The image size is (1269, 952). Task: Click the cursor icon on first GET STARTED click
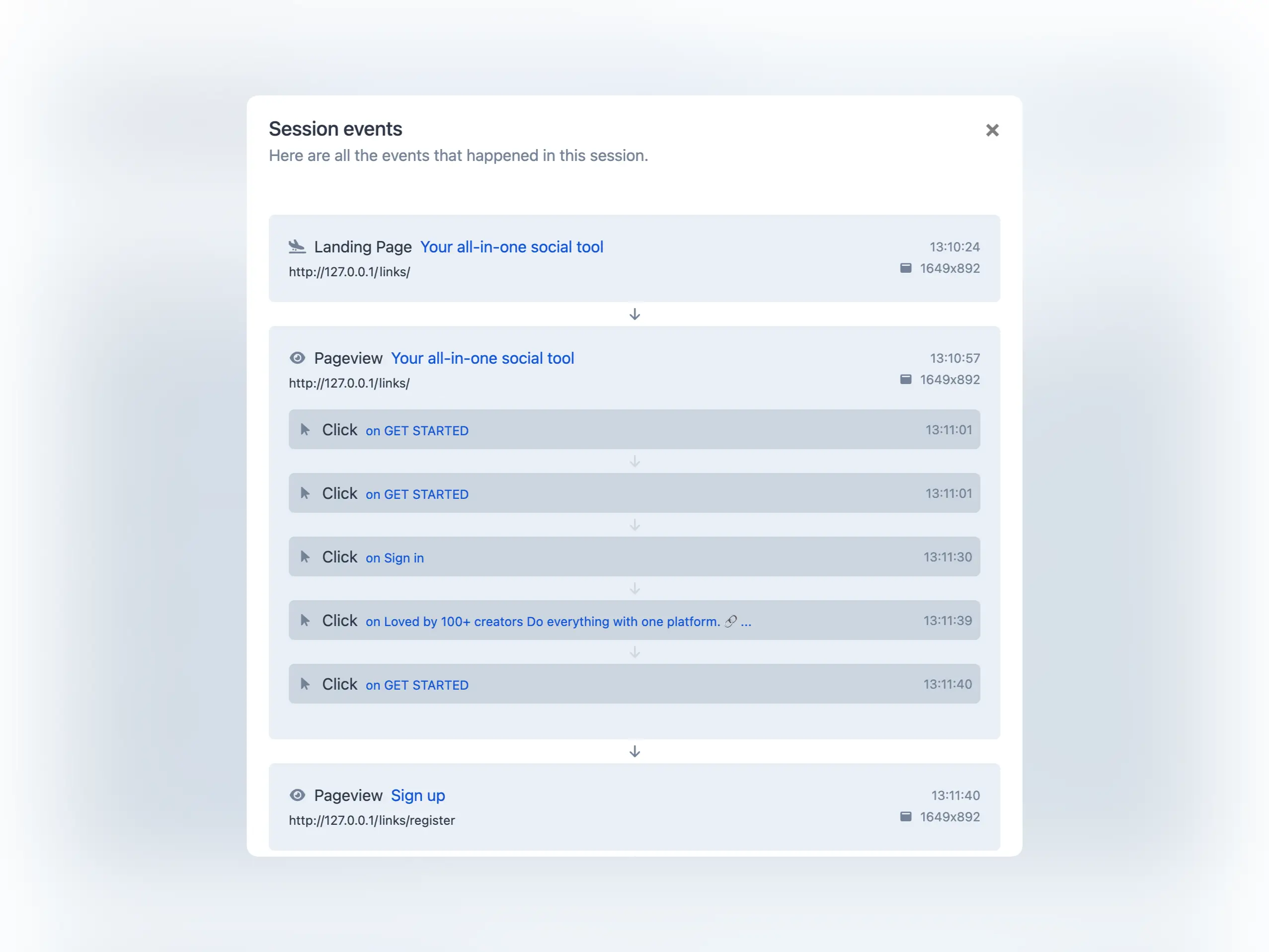tap(305, 429)
